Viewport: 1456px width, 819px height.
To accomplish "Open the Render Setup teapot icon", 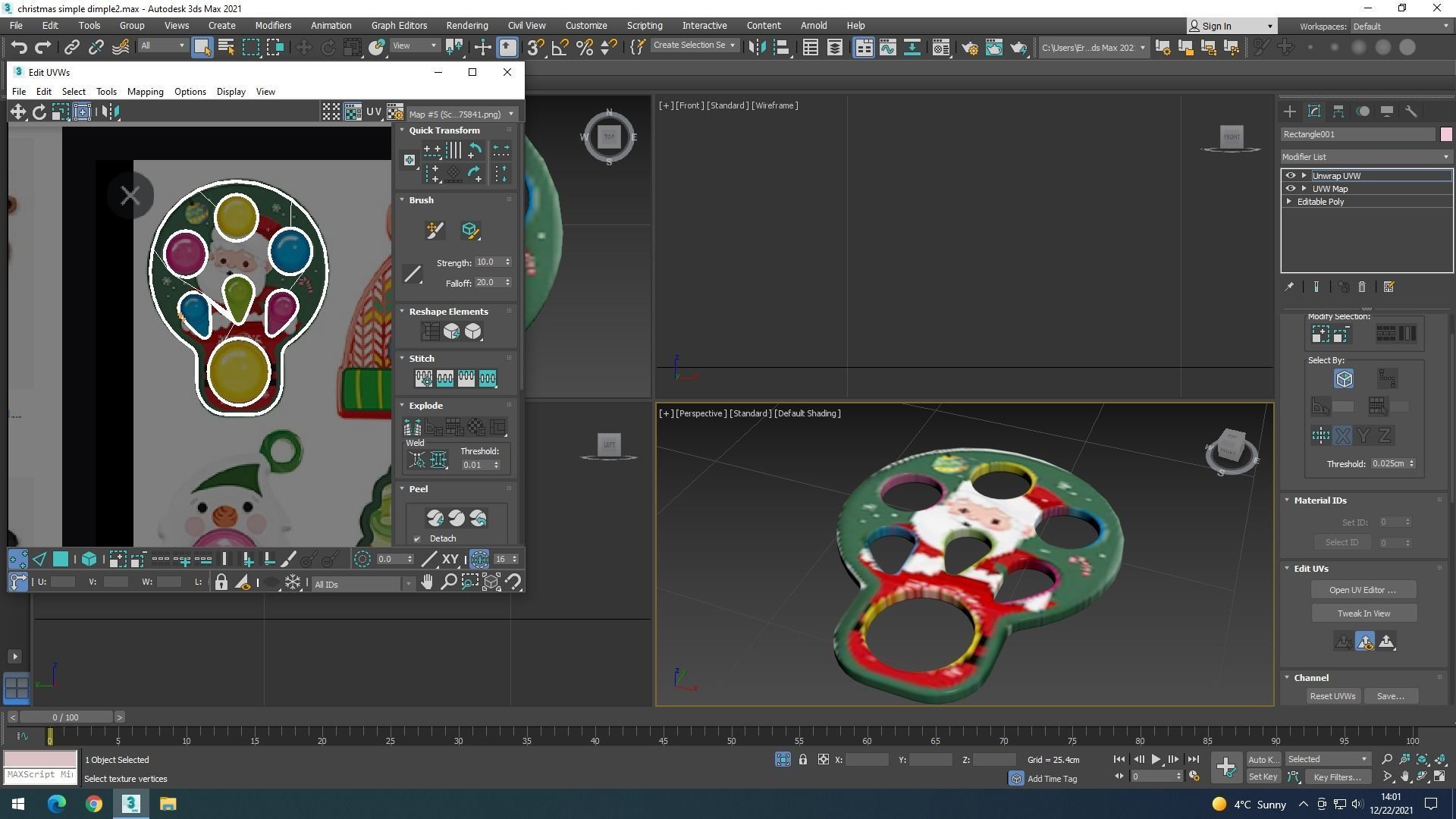I will click(969, 48).
